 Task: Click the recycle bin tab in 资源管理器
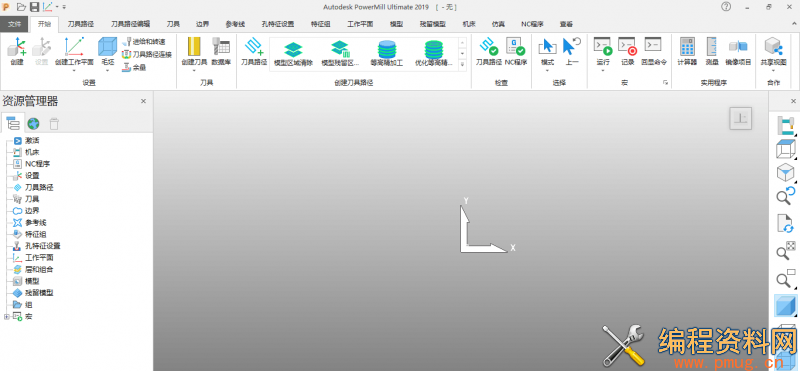tap(54, 123)
